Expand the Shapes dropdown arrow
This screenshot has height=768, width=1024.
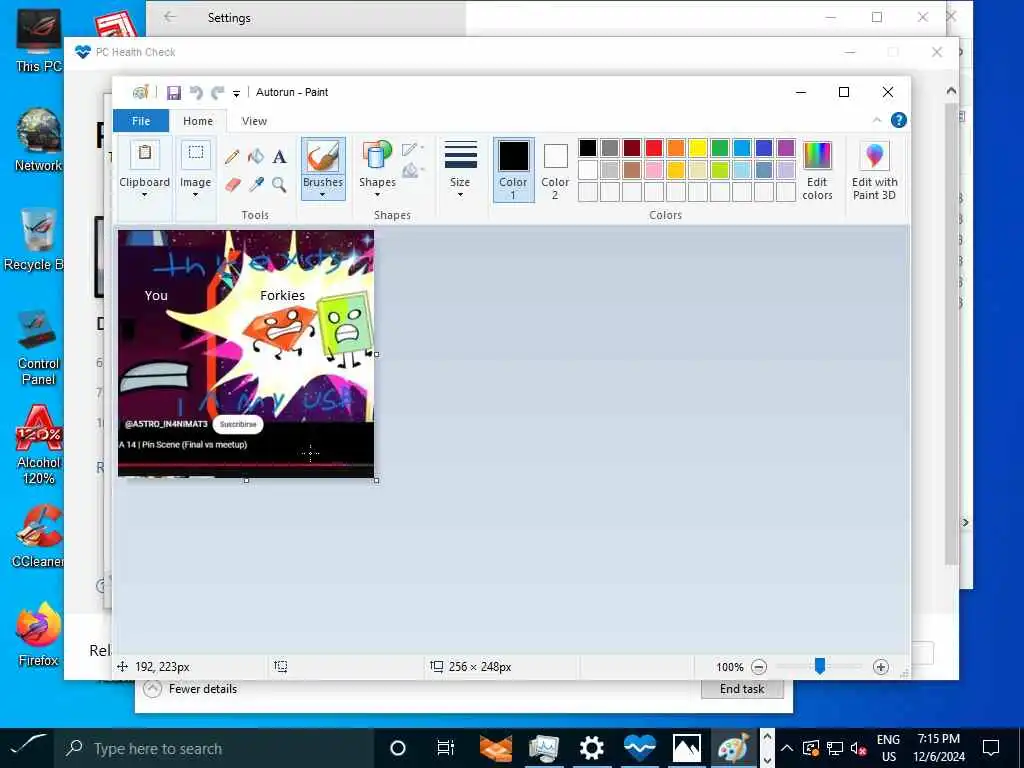click(x=377, y=195)
